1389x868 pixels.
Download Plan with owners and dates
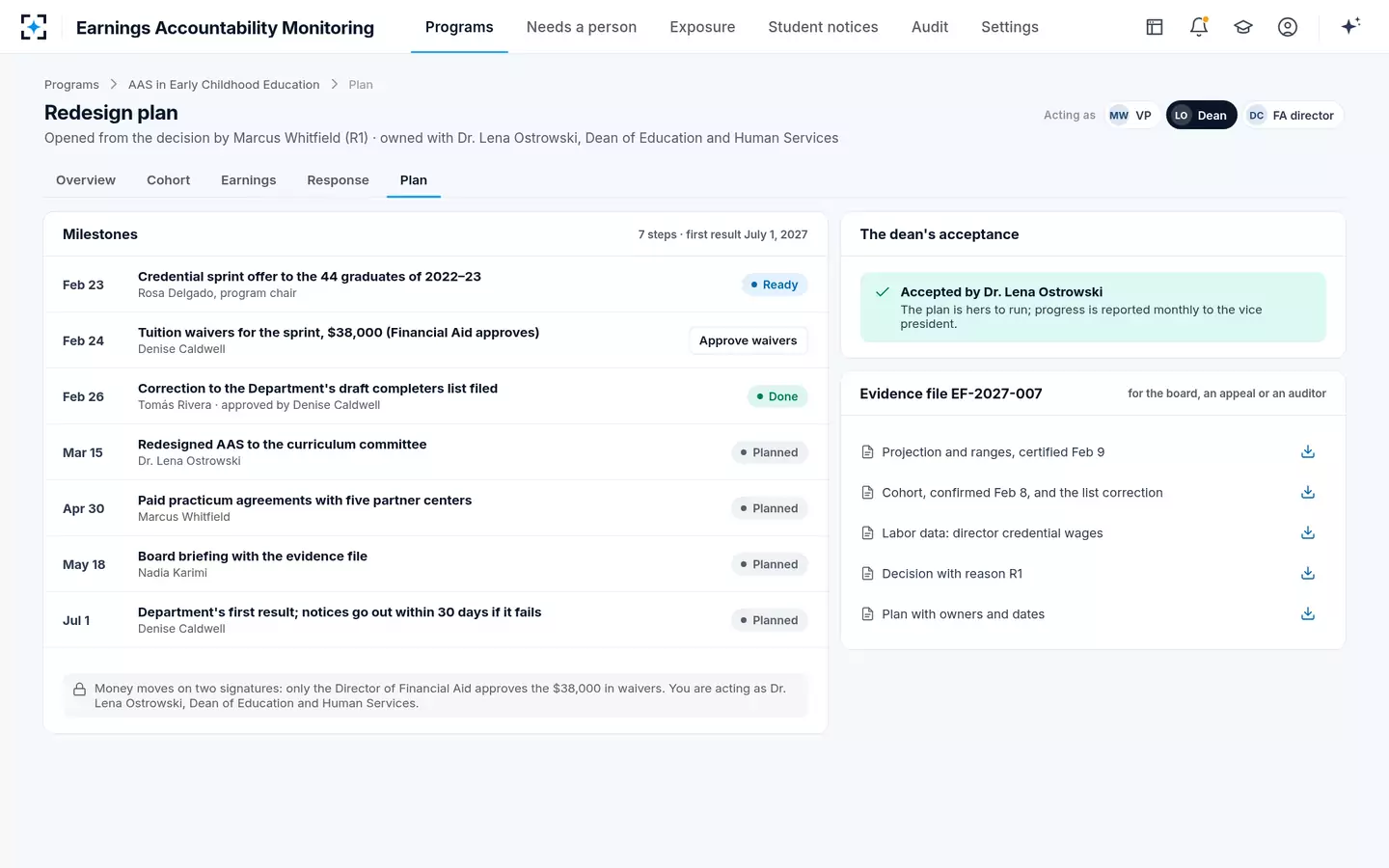(1308, 614)
